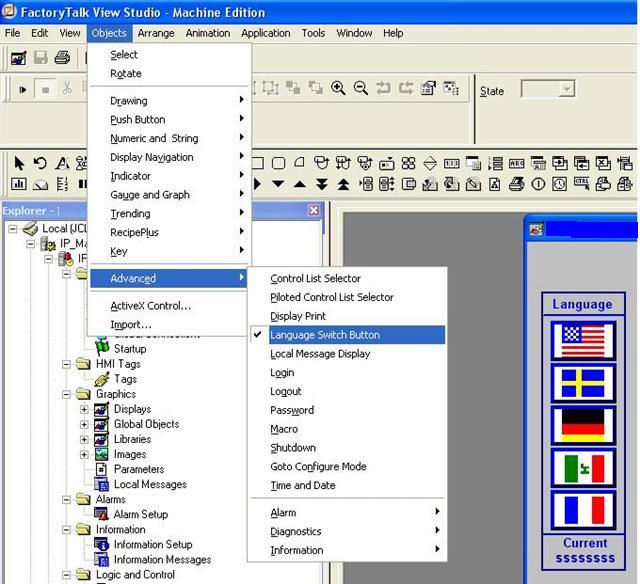Viewport: 640px width, 584px height.
Task: Click the German flag language button
Action: point(583,426)
